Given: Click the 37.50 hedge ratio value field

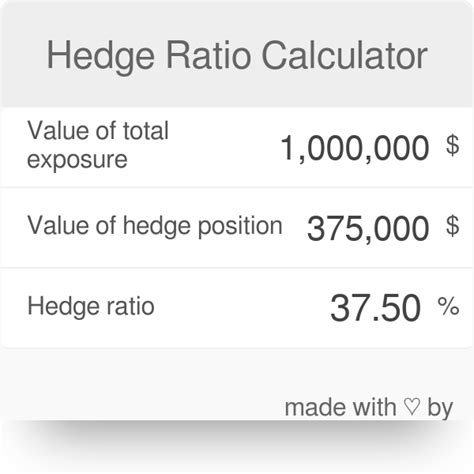Looking at the screenshot, I should tap(376, 308).
